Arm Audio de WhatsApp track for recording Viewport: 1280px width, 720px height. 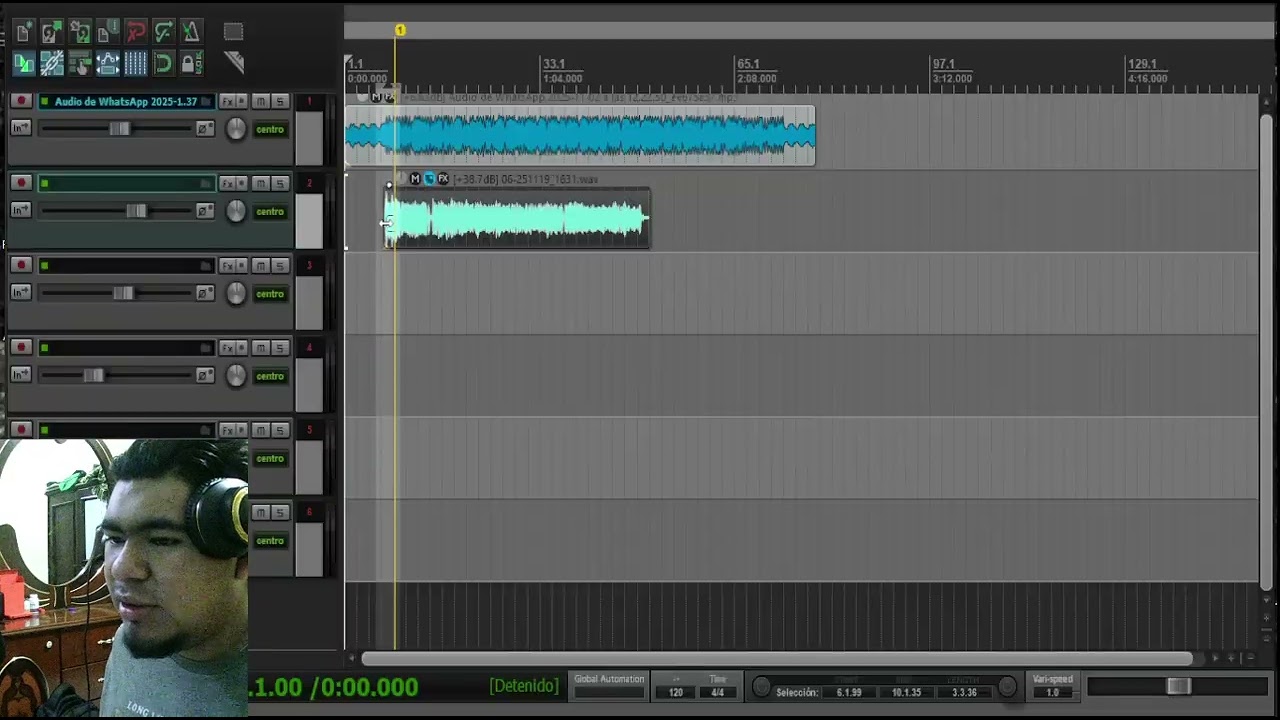click(x=21, y=101)
